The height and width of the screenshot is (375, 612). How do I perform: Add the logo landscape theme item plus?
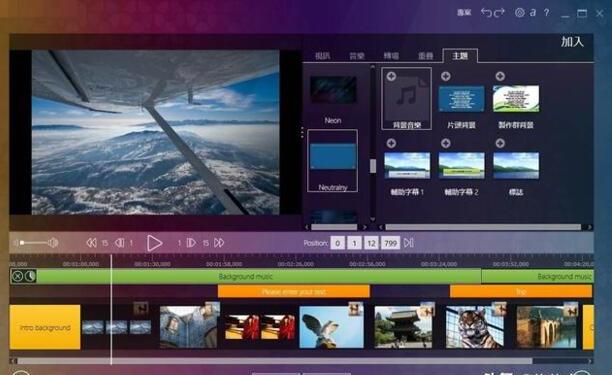[x=500, y=143]
